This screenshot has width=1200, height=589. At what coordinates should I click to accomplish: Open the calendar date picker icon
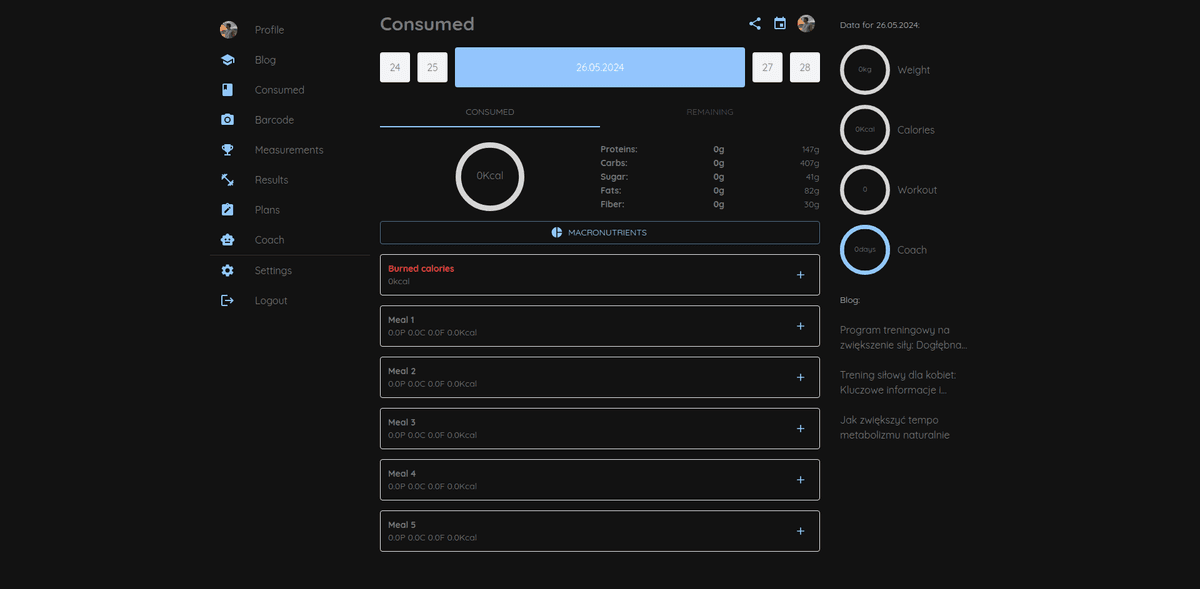pos(780,24)
